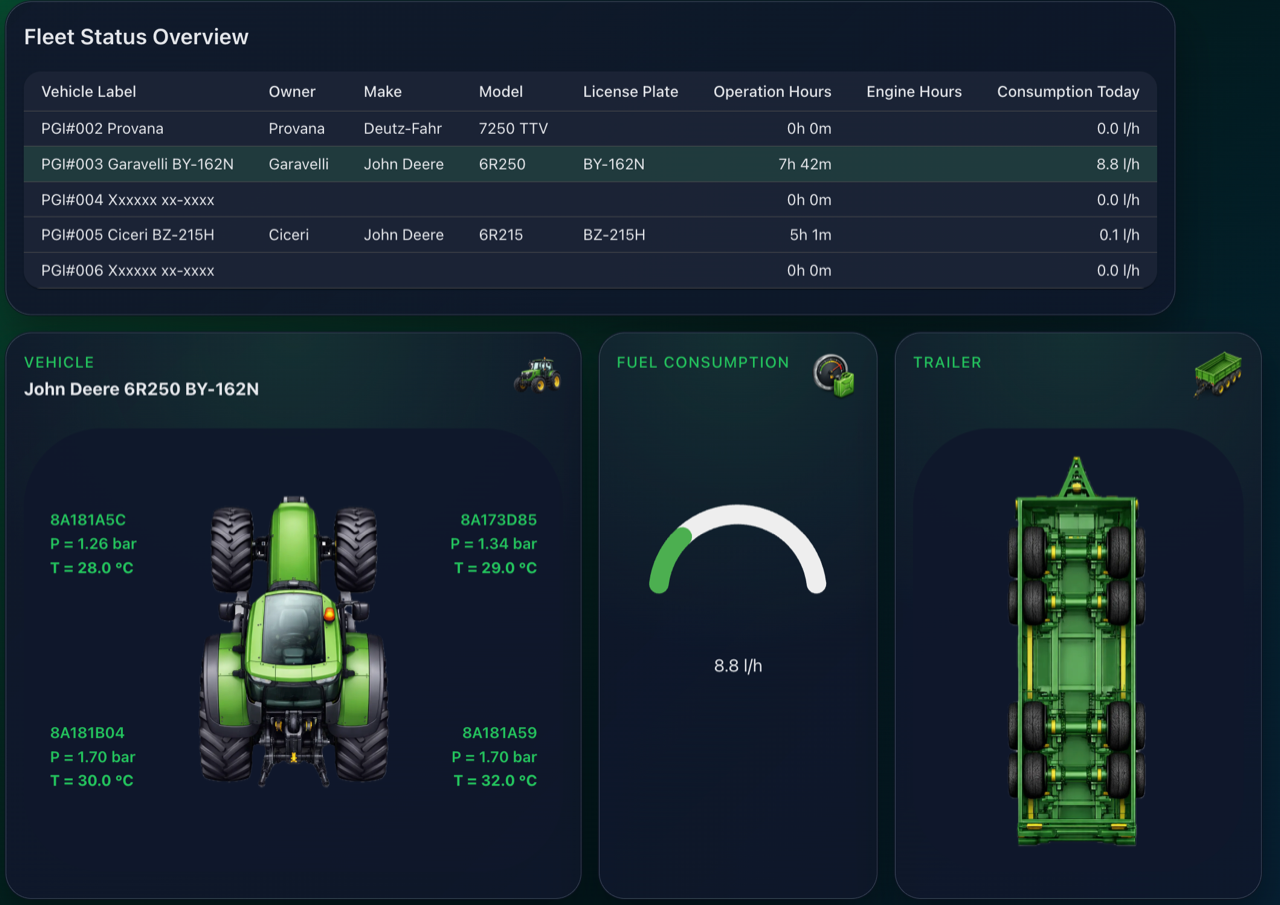Click tire sensor 8A181A59 reading
Image resolution: width=1280 pixels, height=905 pixels.
pyautogui.click(x=494, y=757)
